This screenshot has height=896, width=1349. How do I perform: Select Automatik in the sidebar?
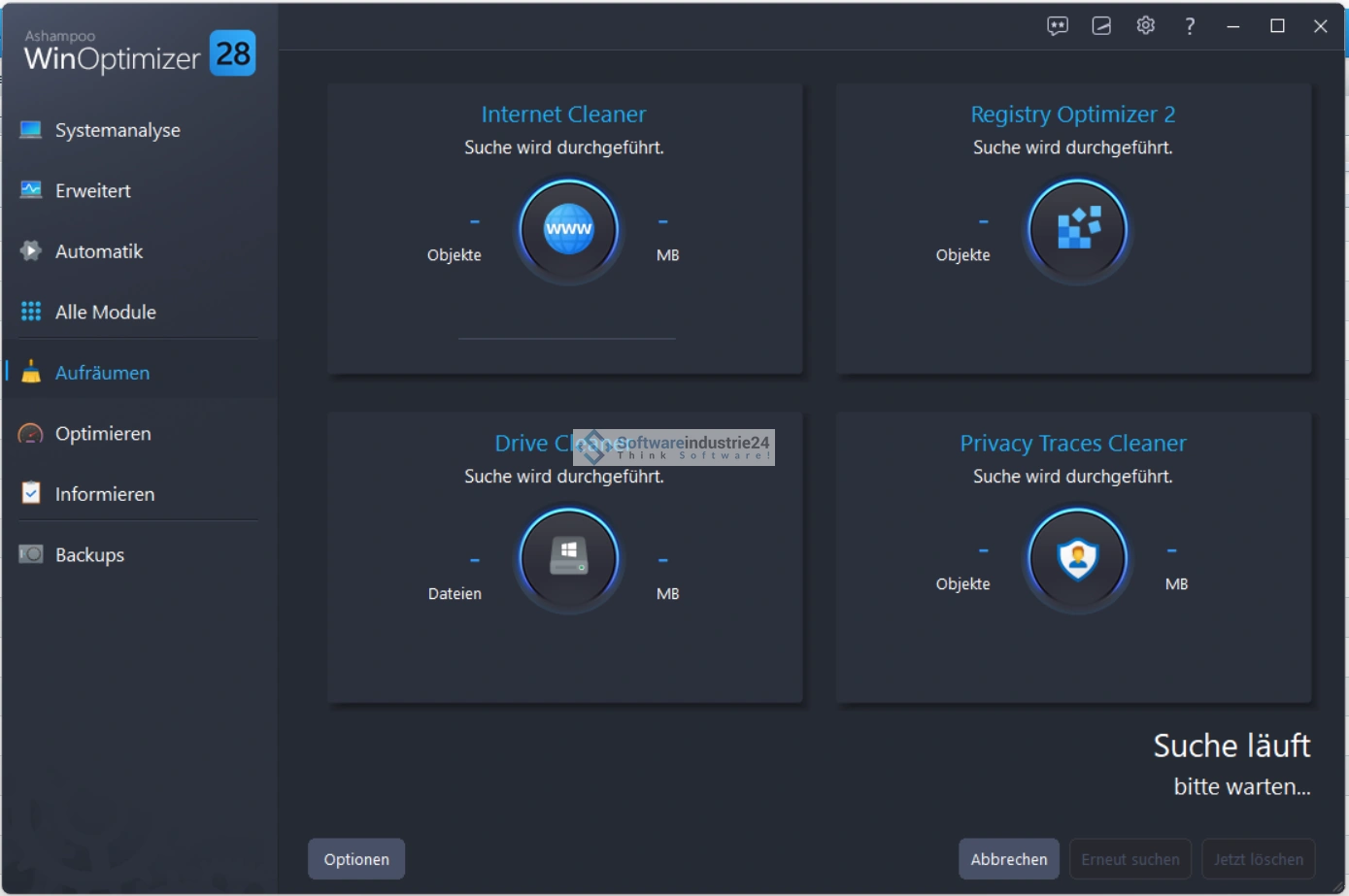click(x=99, y=251)
